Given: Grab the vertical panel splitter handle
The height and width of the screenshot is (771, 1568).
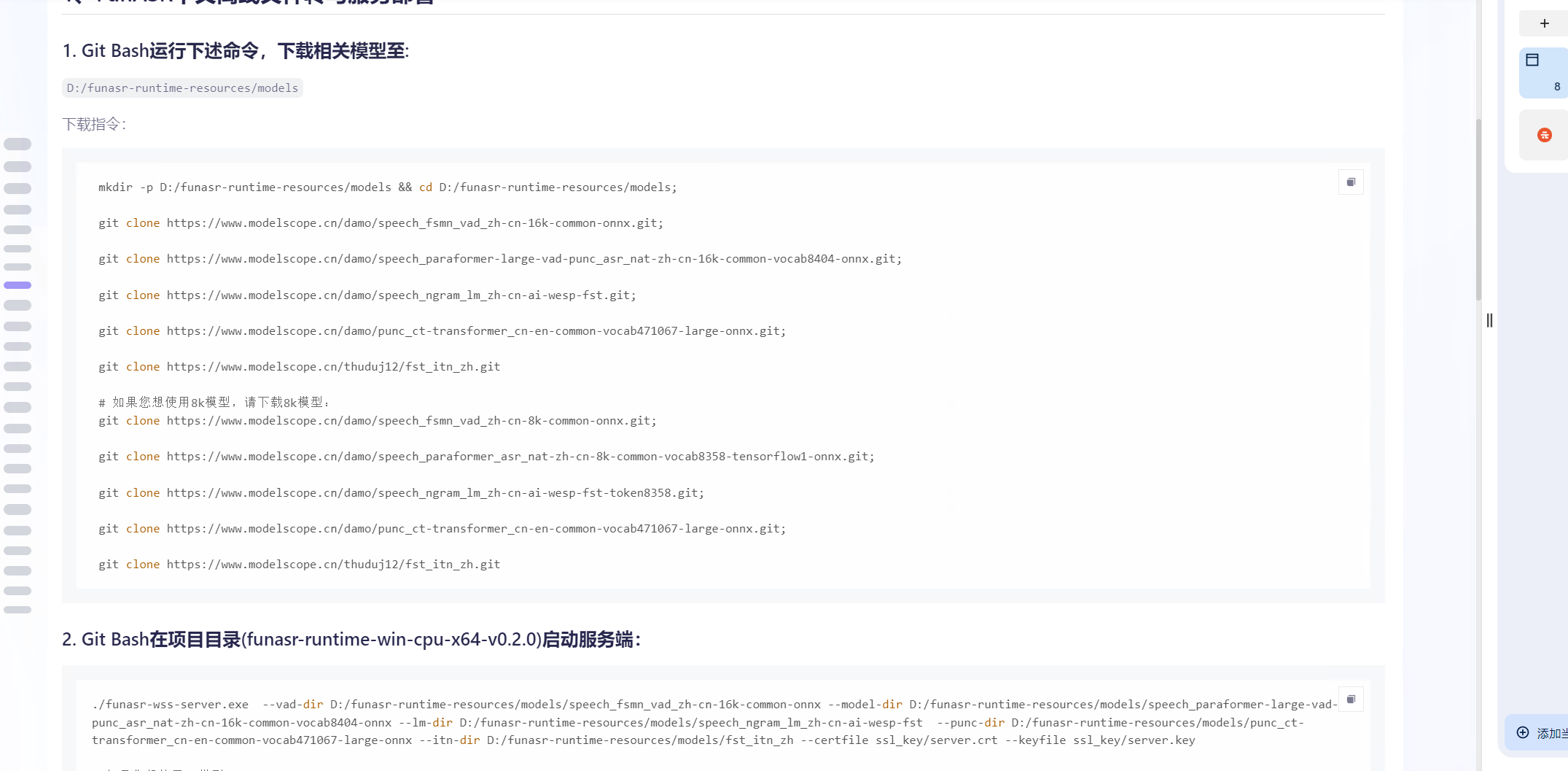Looking at the screenshot, I should click(1489, 320).
